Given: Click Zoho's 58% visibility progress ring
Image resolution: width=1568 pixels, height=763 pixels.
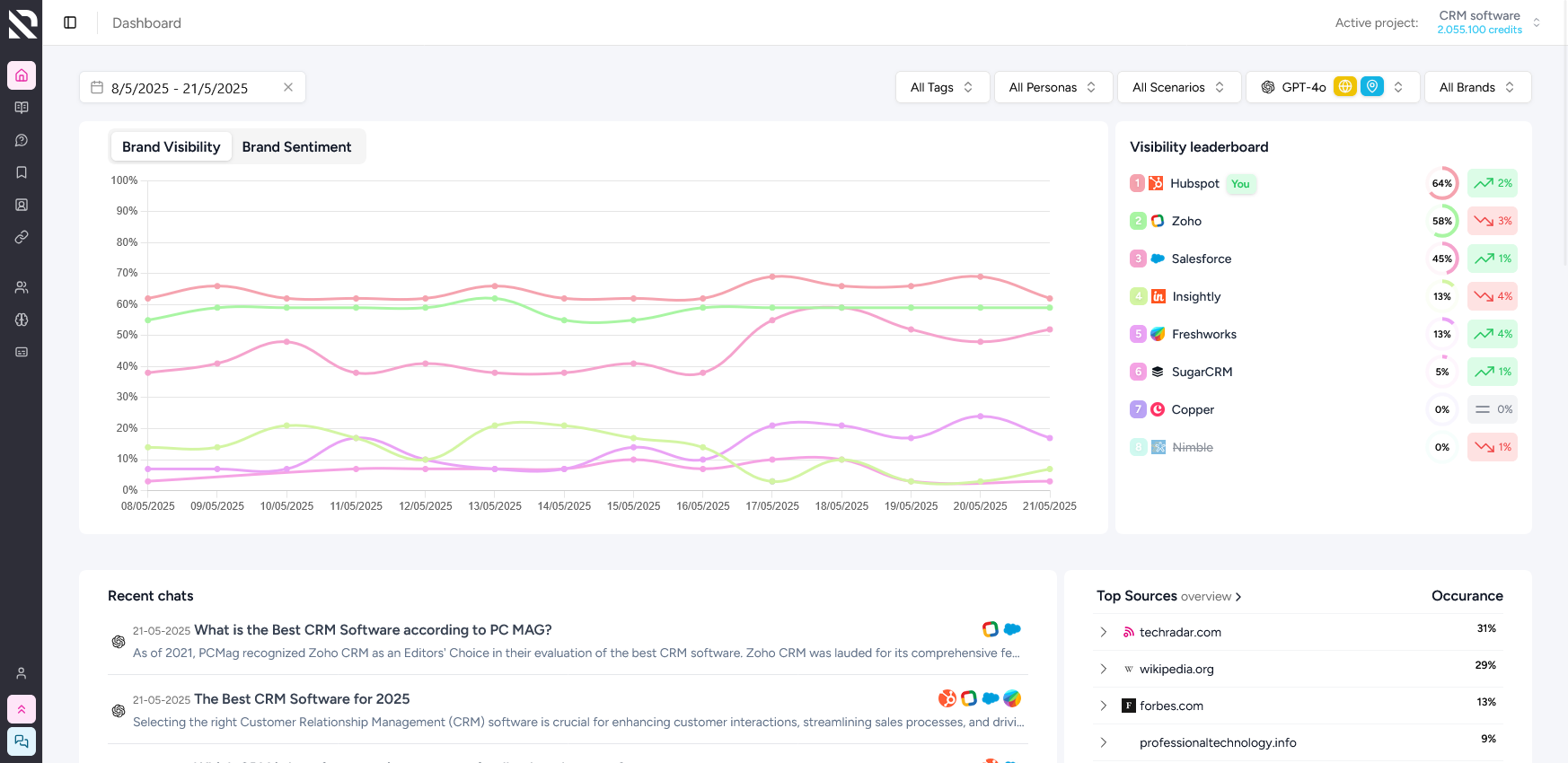Looking at the screenshot, I should coord(1442,221).
